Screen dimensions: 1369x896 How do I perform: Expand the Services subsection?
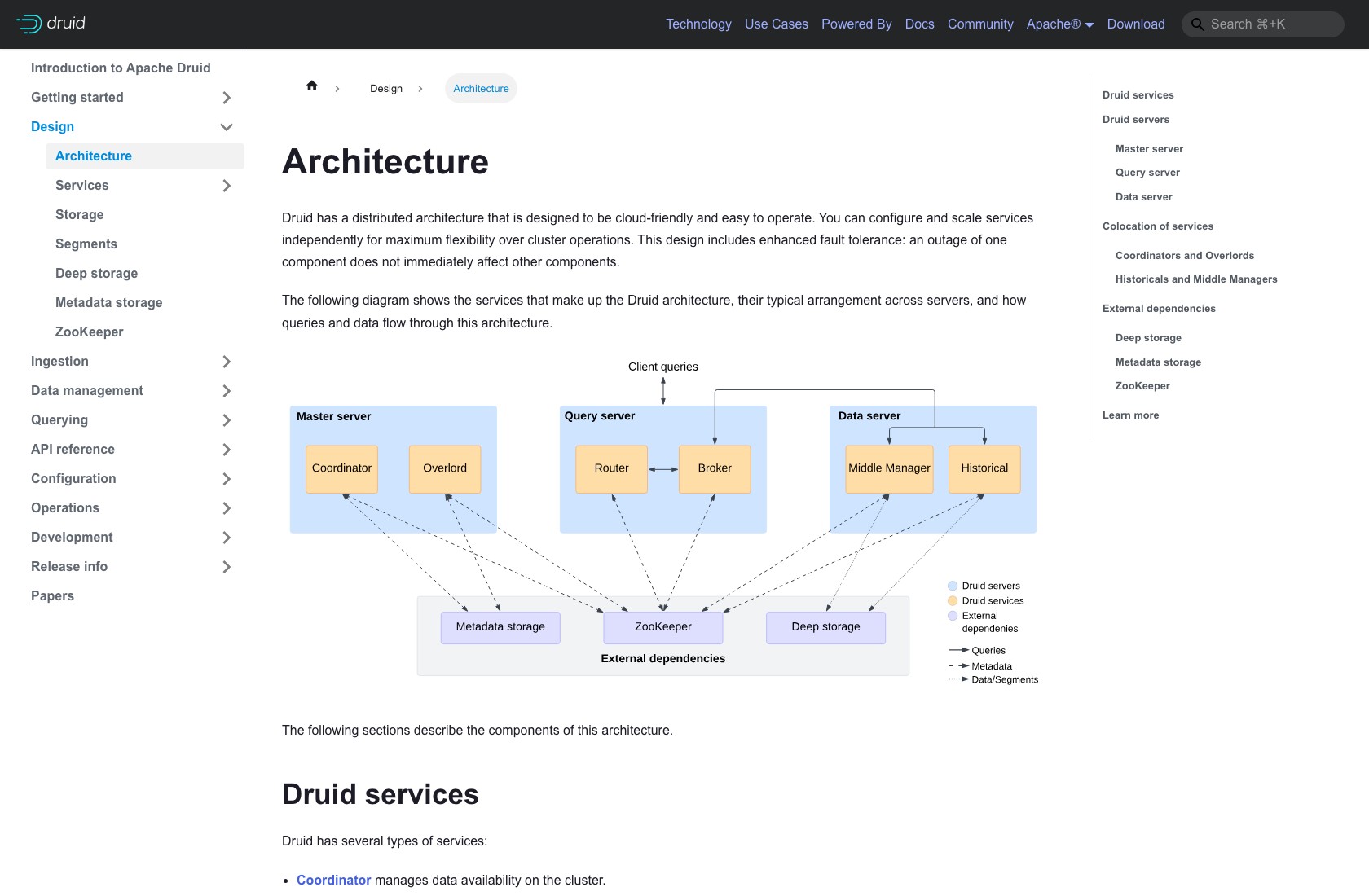pyautogui.click(x=227, y=186)
